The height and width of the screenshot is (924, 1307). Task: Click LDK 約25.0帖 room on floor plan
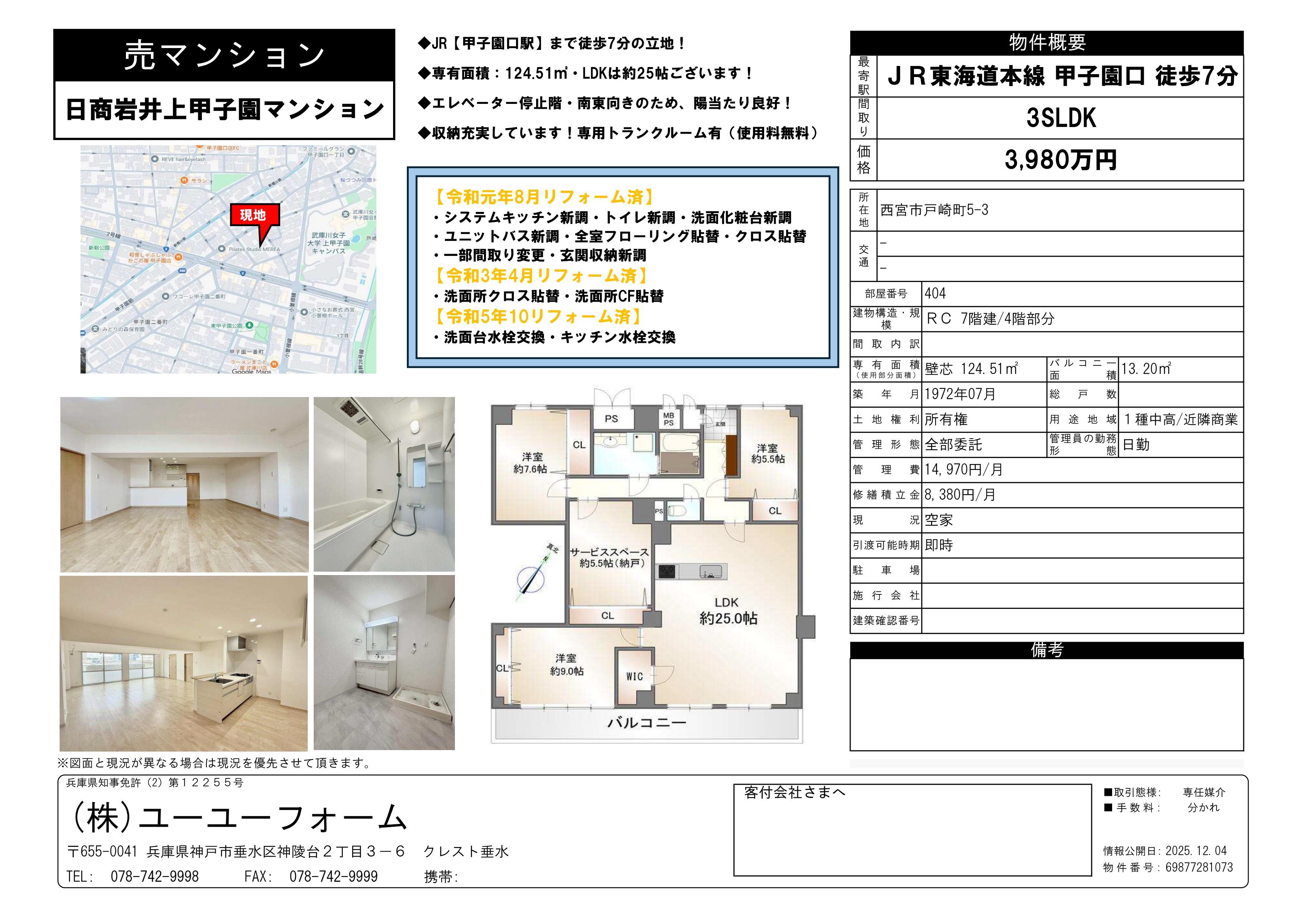(x=728, y=612)
